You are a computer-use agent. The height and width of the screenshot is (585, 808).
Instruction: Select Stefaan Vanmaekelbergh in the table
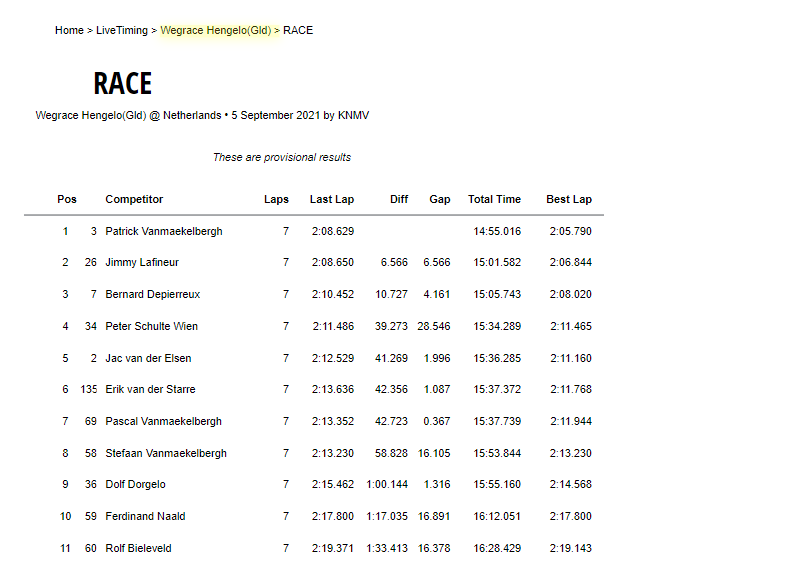pos(166,453)
